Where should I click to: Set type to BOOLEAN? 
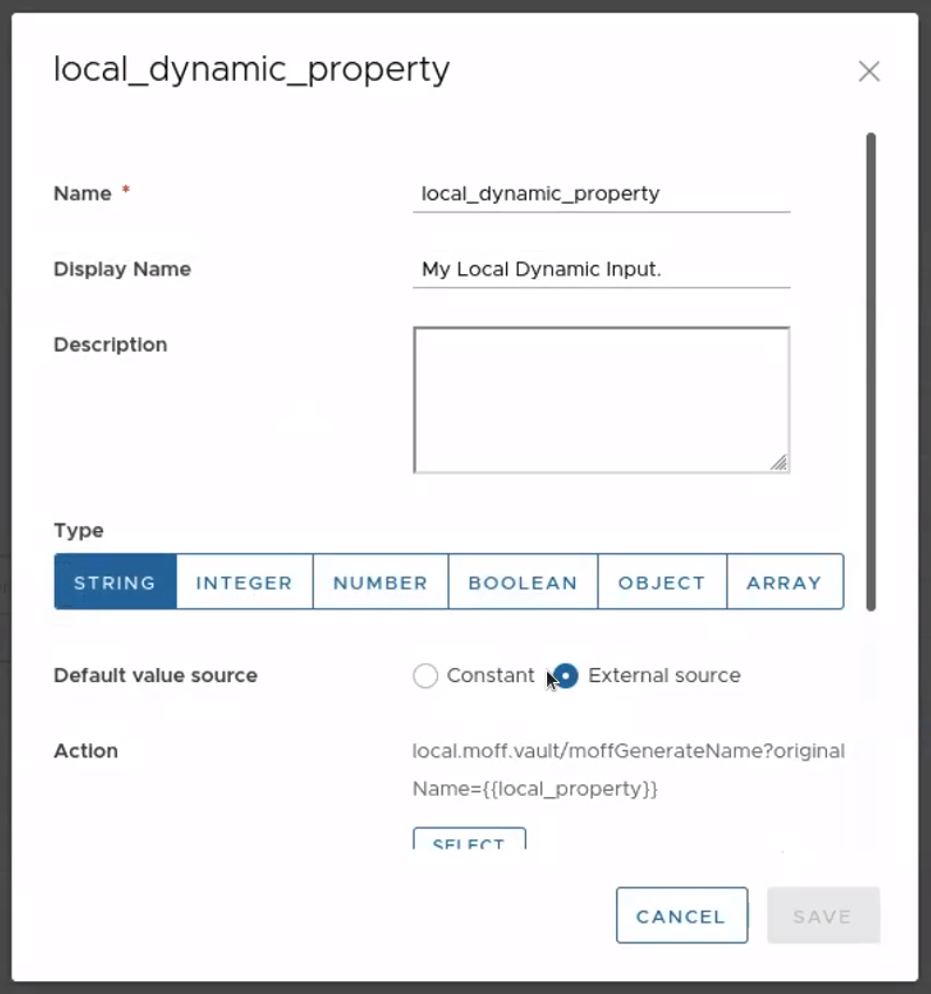click(x=522, y=583)
